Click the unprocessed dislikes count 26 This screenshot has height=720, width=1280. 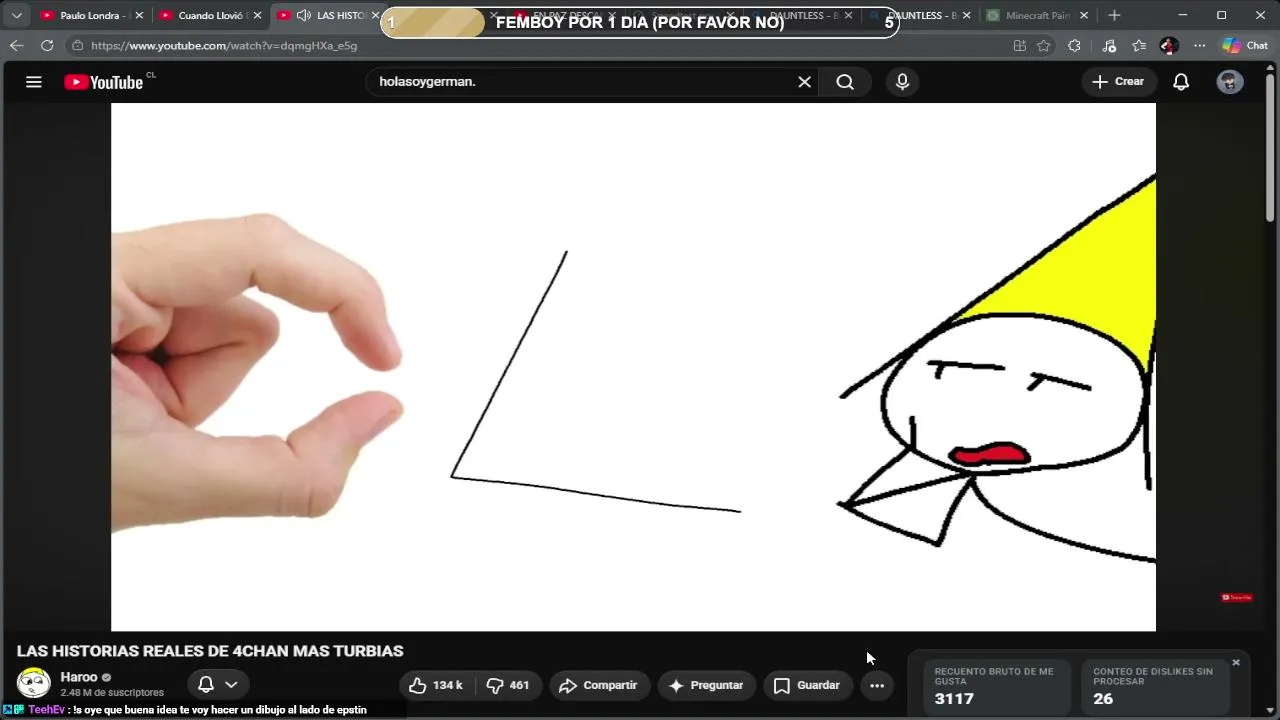[x=1103, y=699]
